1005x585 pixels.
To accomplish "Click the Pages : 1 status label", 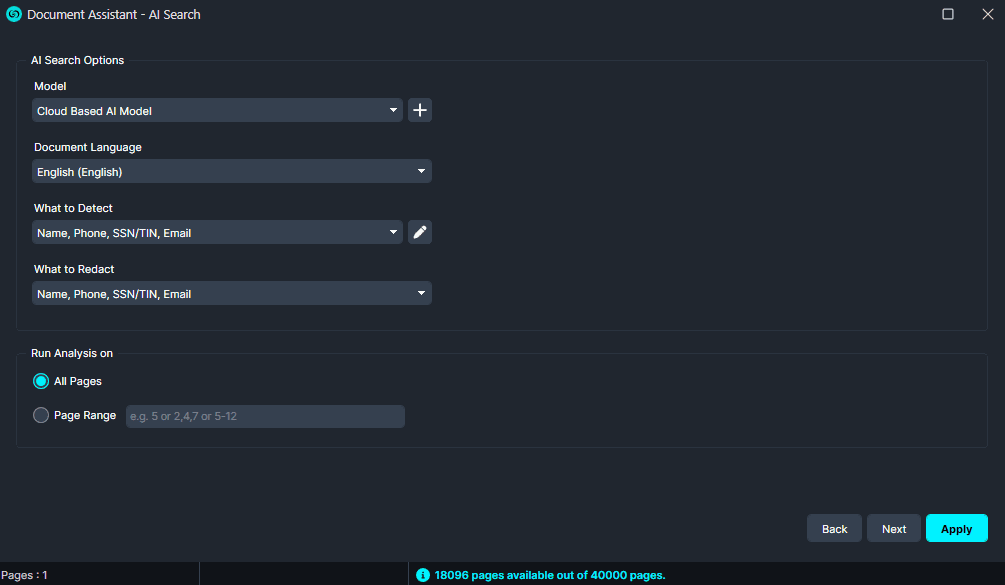I will pyautogui.click(x=25, y=574).
